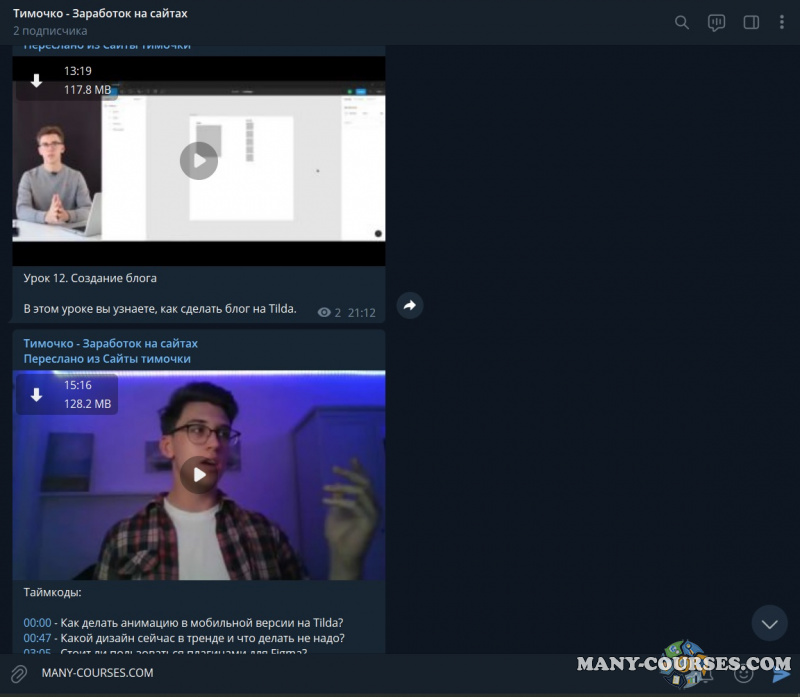Open channel info from header title
800x697 pixels.
(x=100, y=14)
